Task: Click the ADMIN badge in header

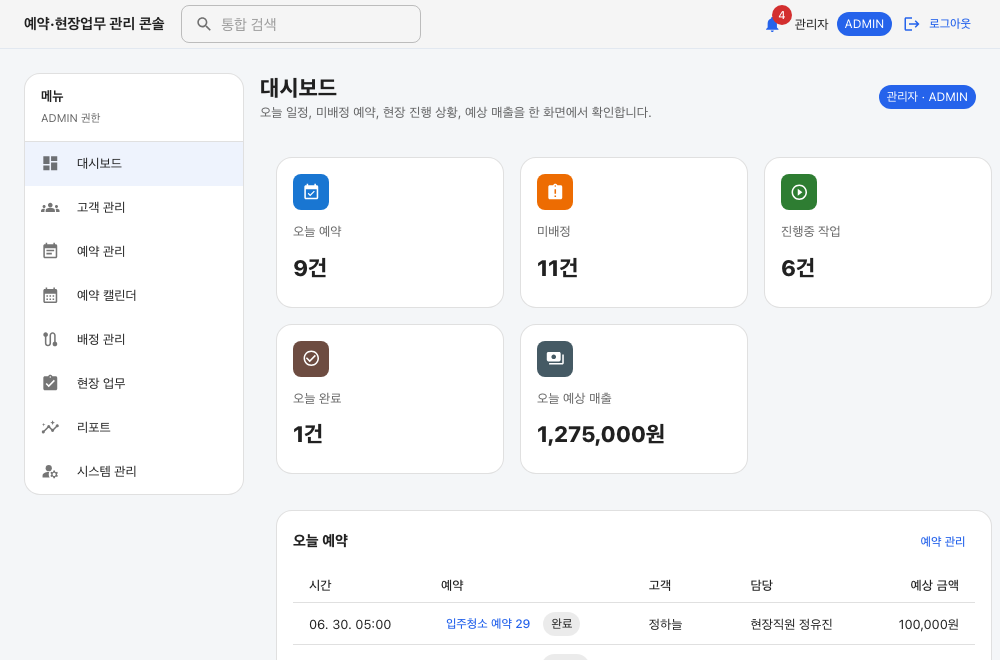Action: point(864,24)
